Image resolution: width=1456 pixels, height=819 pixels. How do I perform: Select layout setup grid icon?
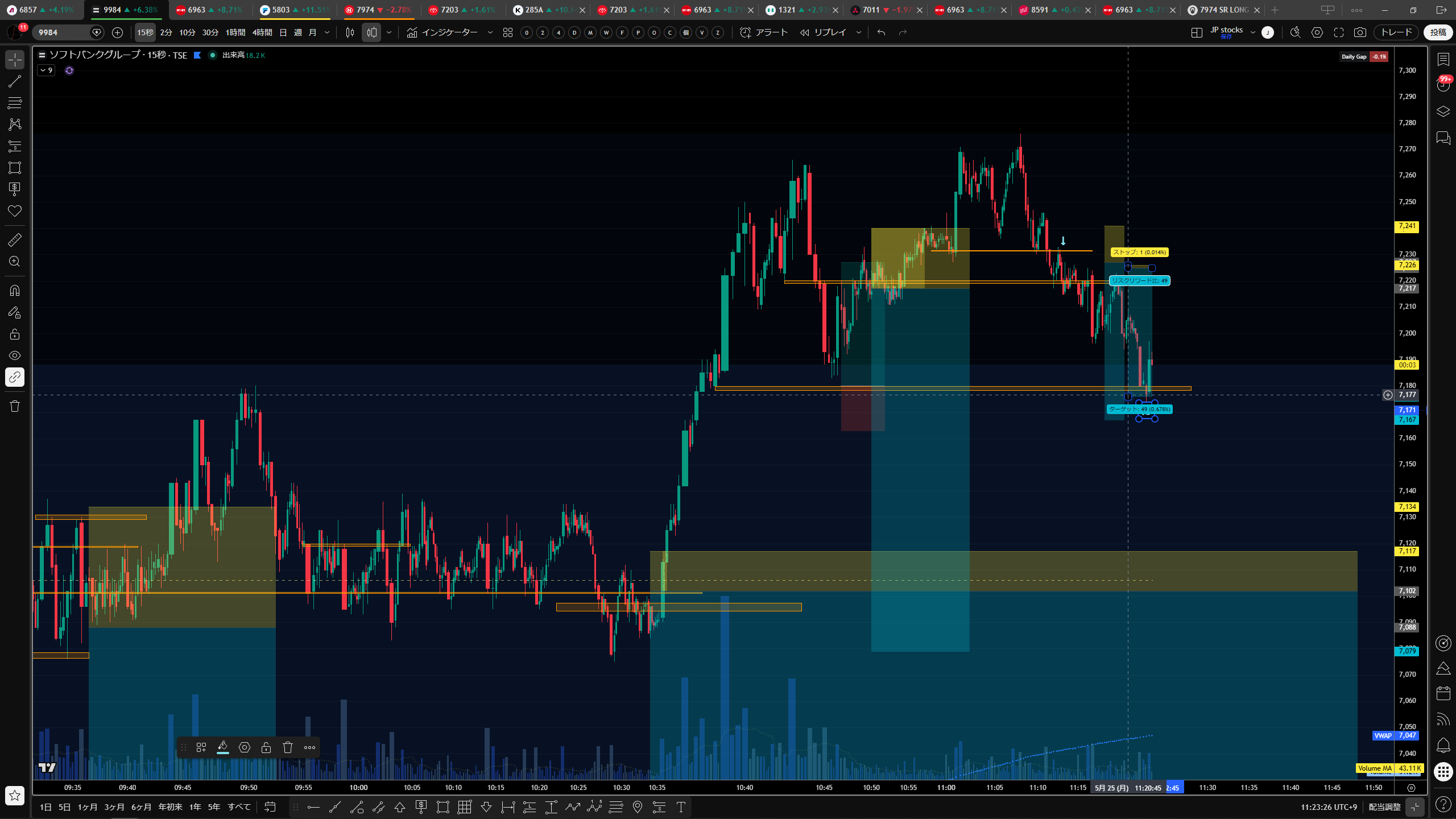1197,32
